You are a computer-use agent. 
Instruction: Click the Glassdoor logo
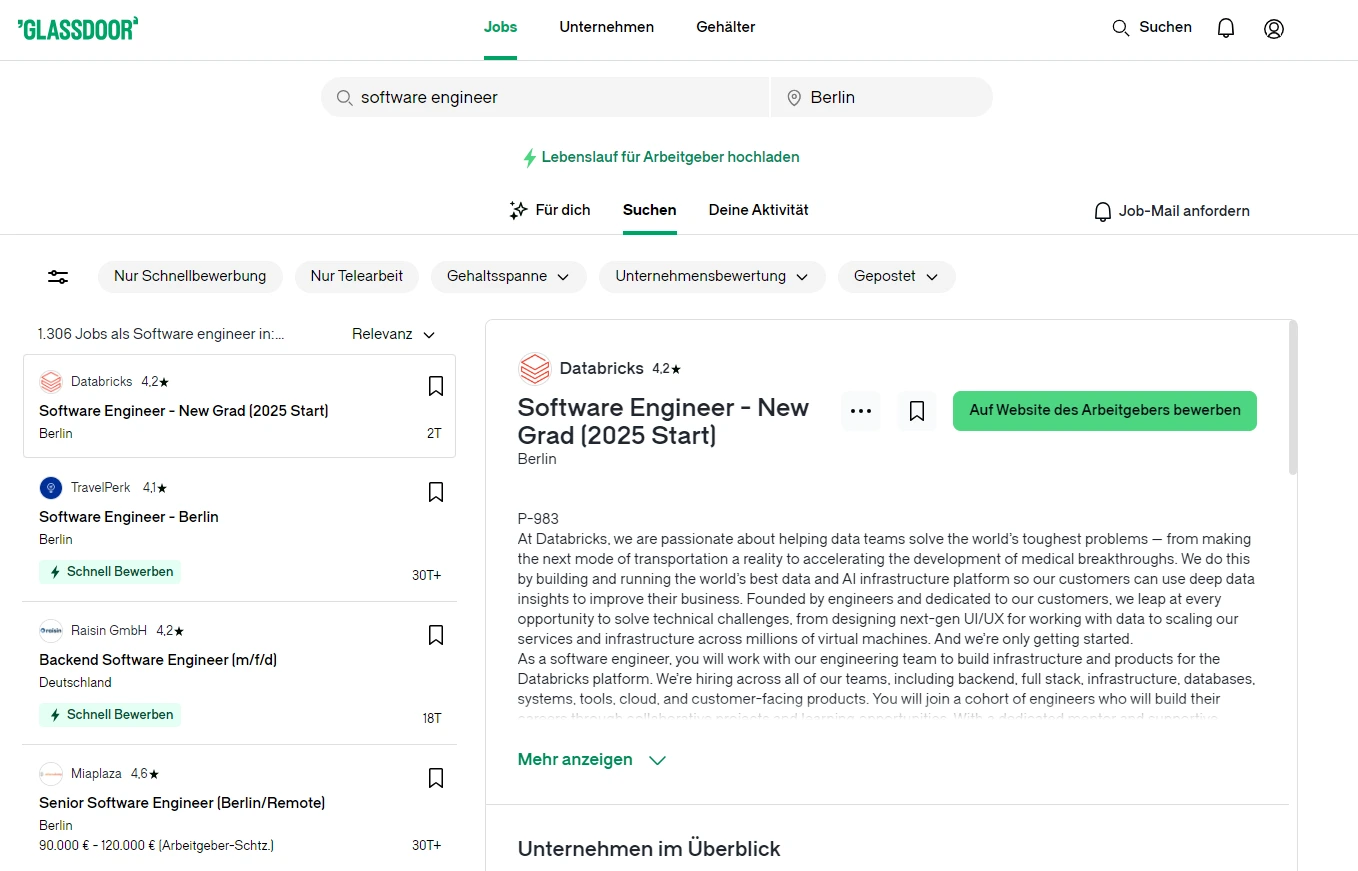pos(78,28)
